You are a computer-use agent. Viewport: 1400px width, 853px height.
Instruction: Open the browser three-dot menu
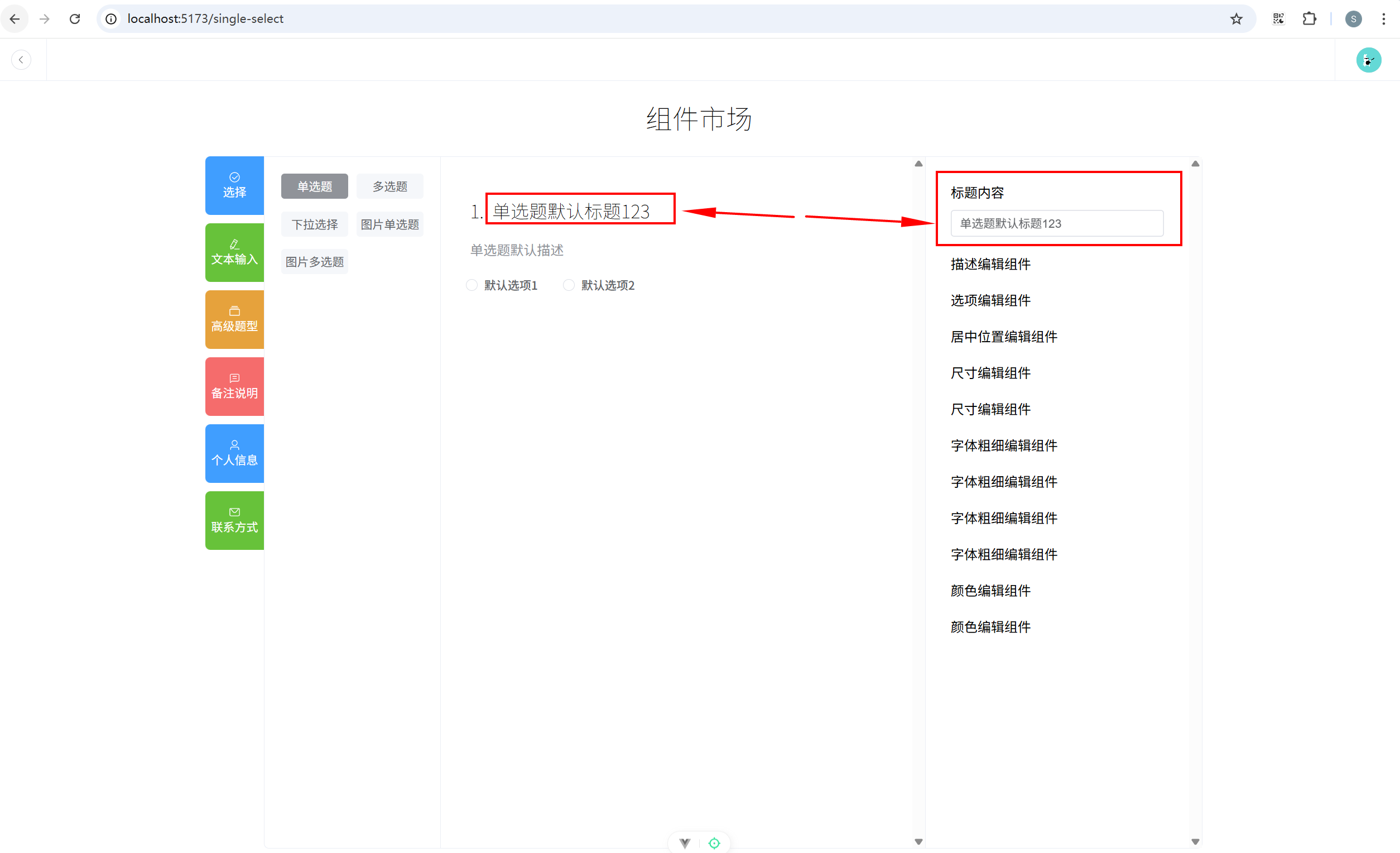tap(1383, 19)
